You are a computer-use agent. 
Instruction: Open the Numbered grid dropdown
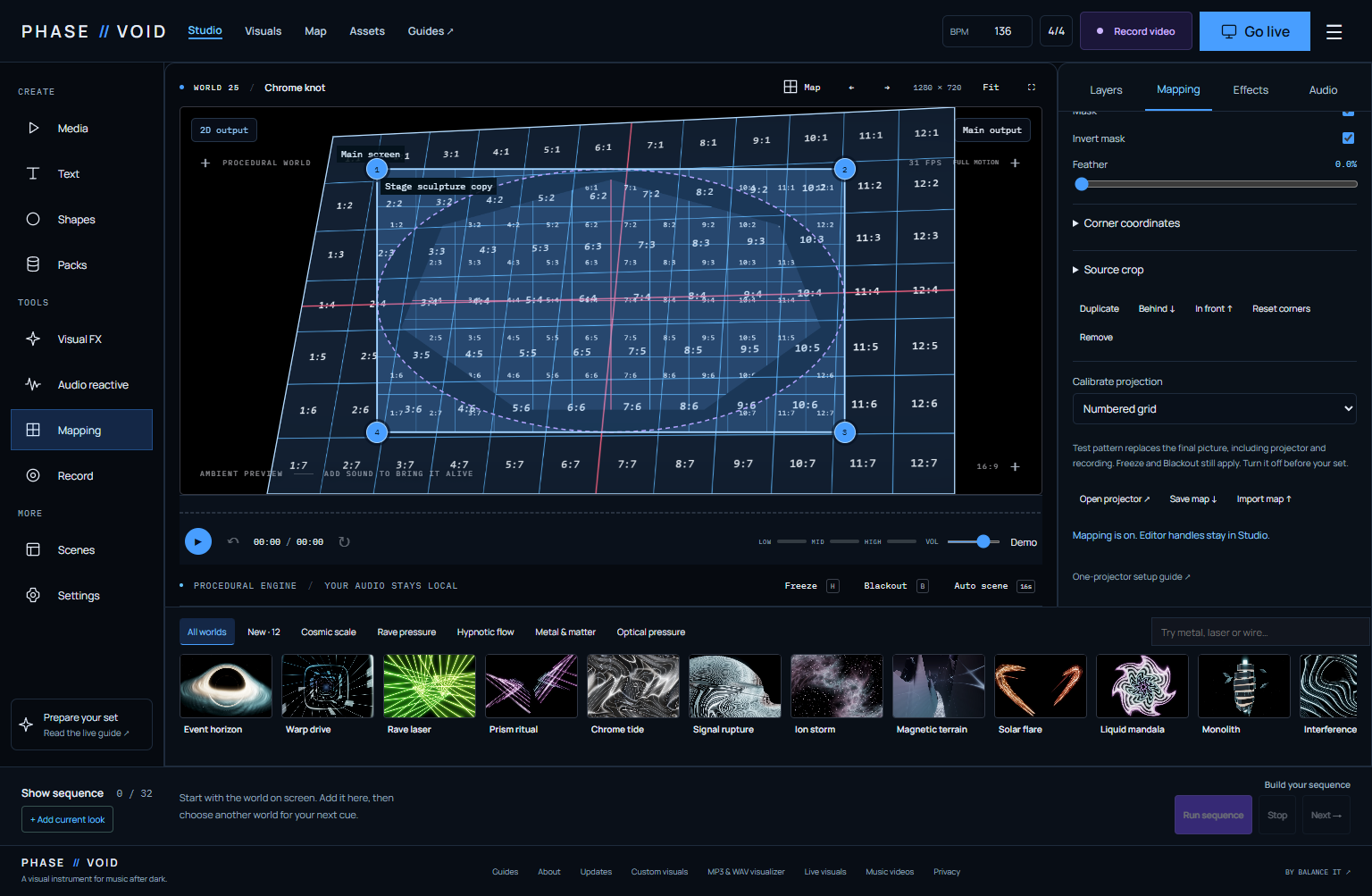click(x=1214, y=409)
